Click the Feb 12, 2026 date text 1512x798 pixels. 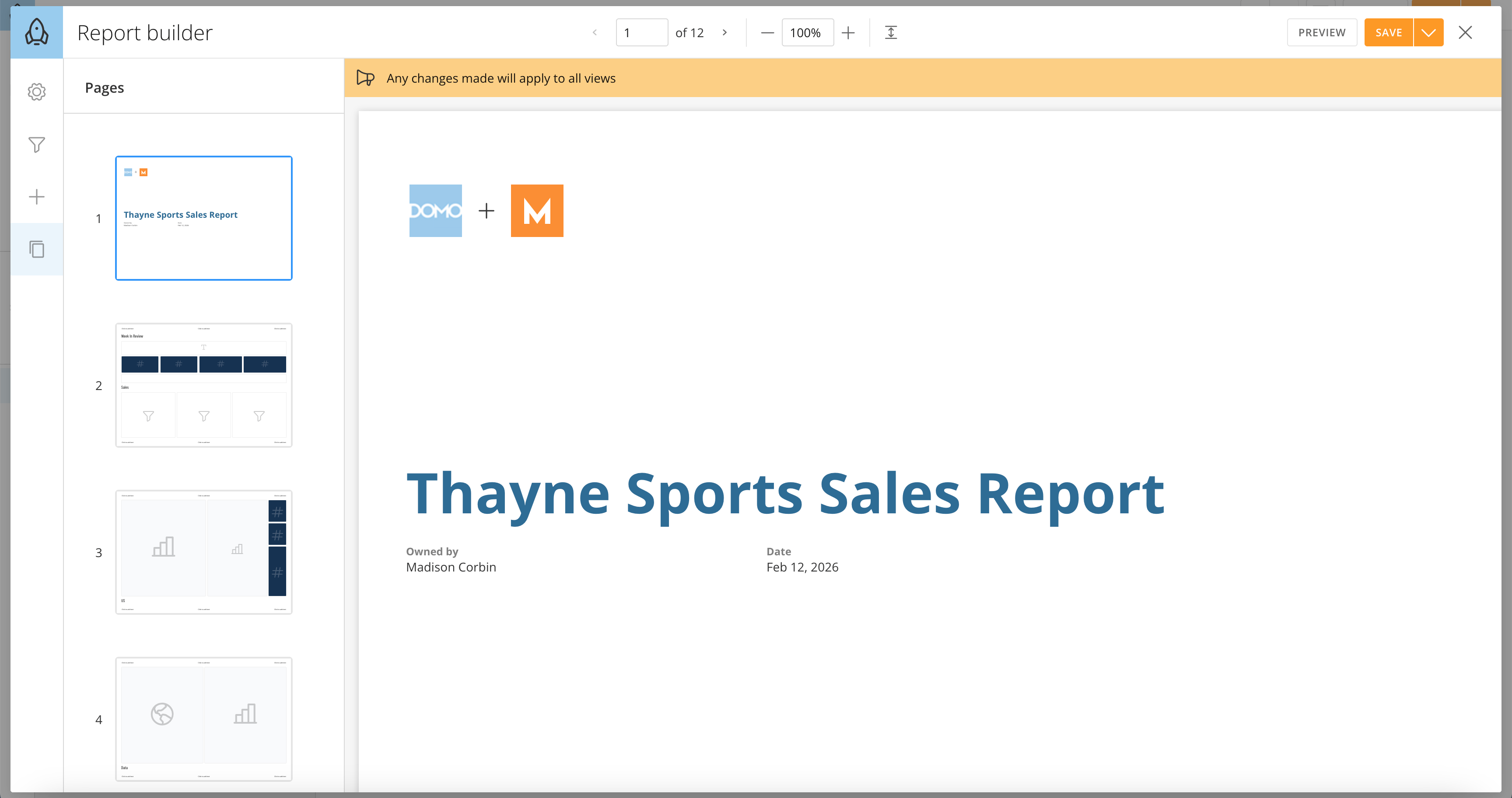point(802,567)
